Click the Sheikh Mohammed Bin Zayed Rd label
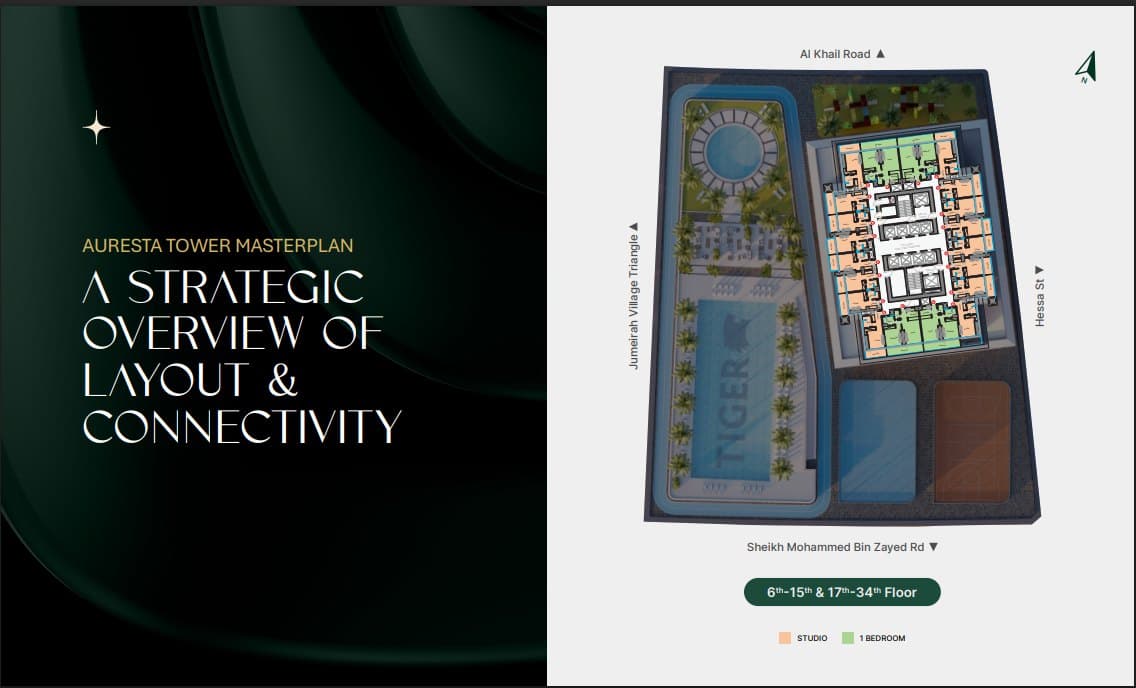 pyautogui.click(x=835, y=547)
